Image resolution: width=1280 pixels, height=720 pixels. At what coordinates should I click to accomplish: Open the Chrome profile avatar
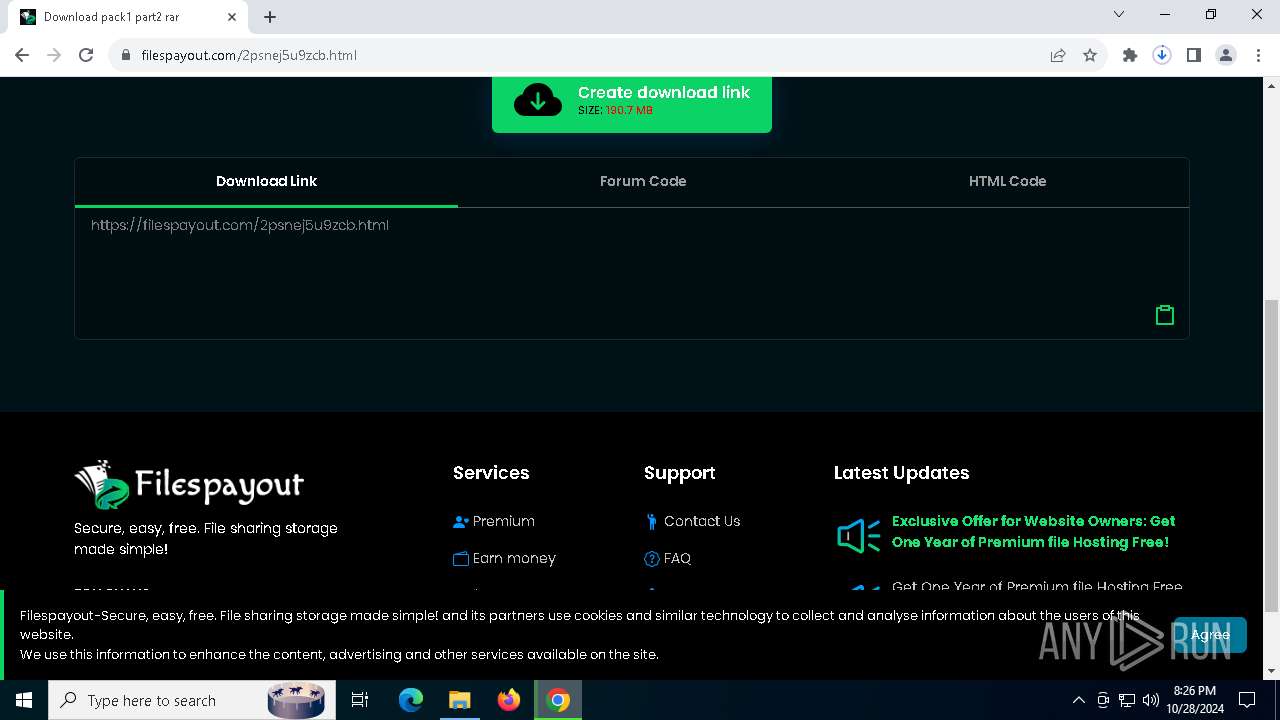pyautogui.click(x=1226, y=55)
